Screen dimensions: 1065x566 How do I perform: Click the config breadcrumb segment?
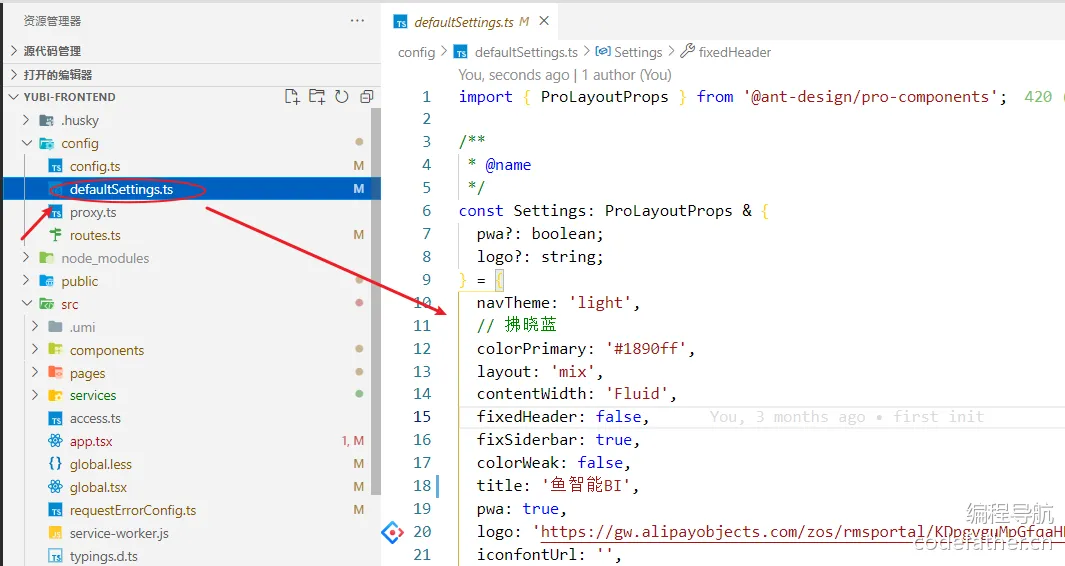[416, 52]
